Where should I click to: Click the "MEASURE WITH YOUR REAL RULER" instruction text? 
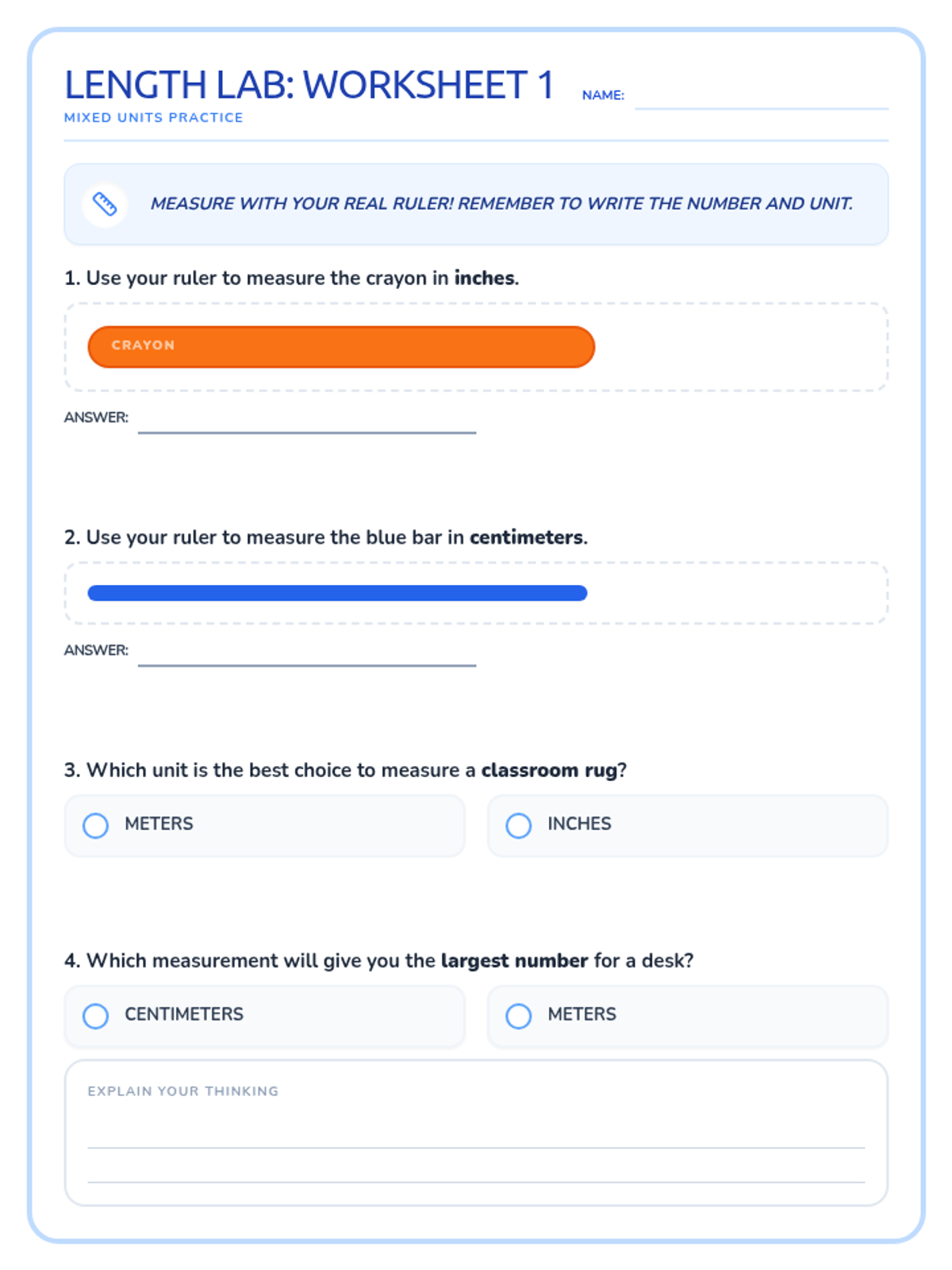[501, 204]
